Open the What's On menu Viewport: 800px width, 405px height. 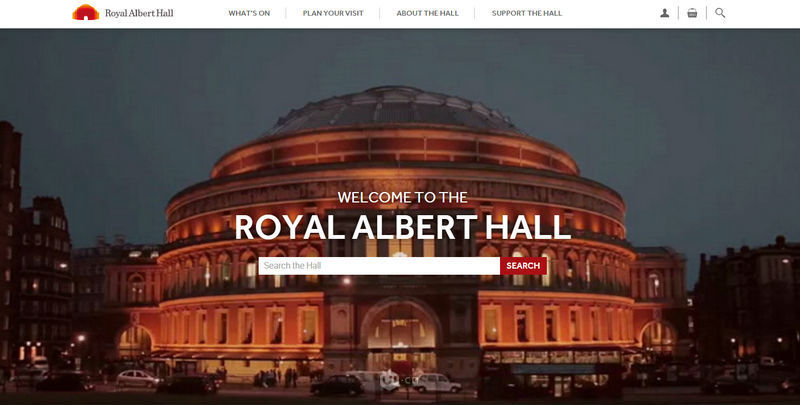pos(249,13)
